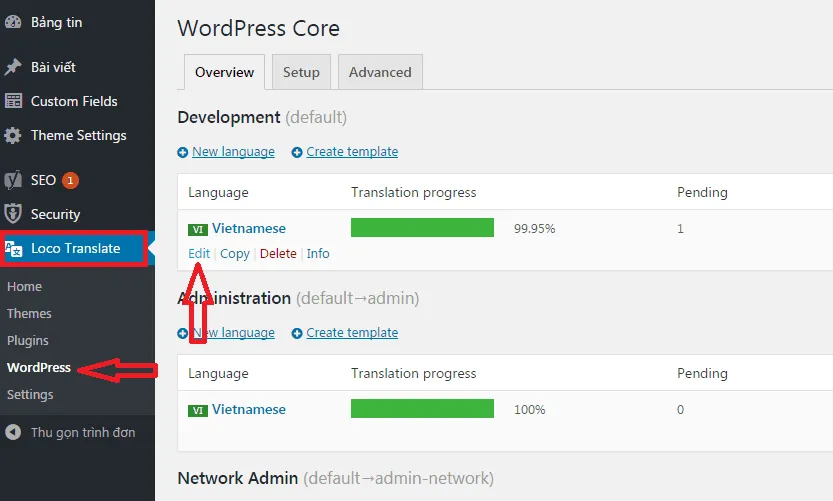
Task: Click the Bài viết pin icon
Action: click(13, 67)
